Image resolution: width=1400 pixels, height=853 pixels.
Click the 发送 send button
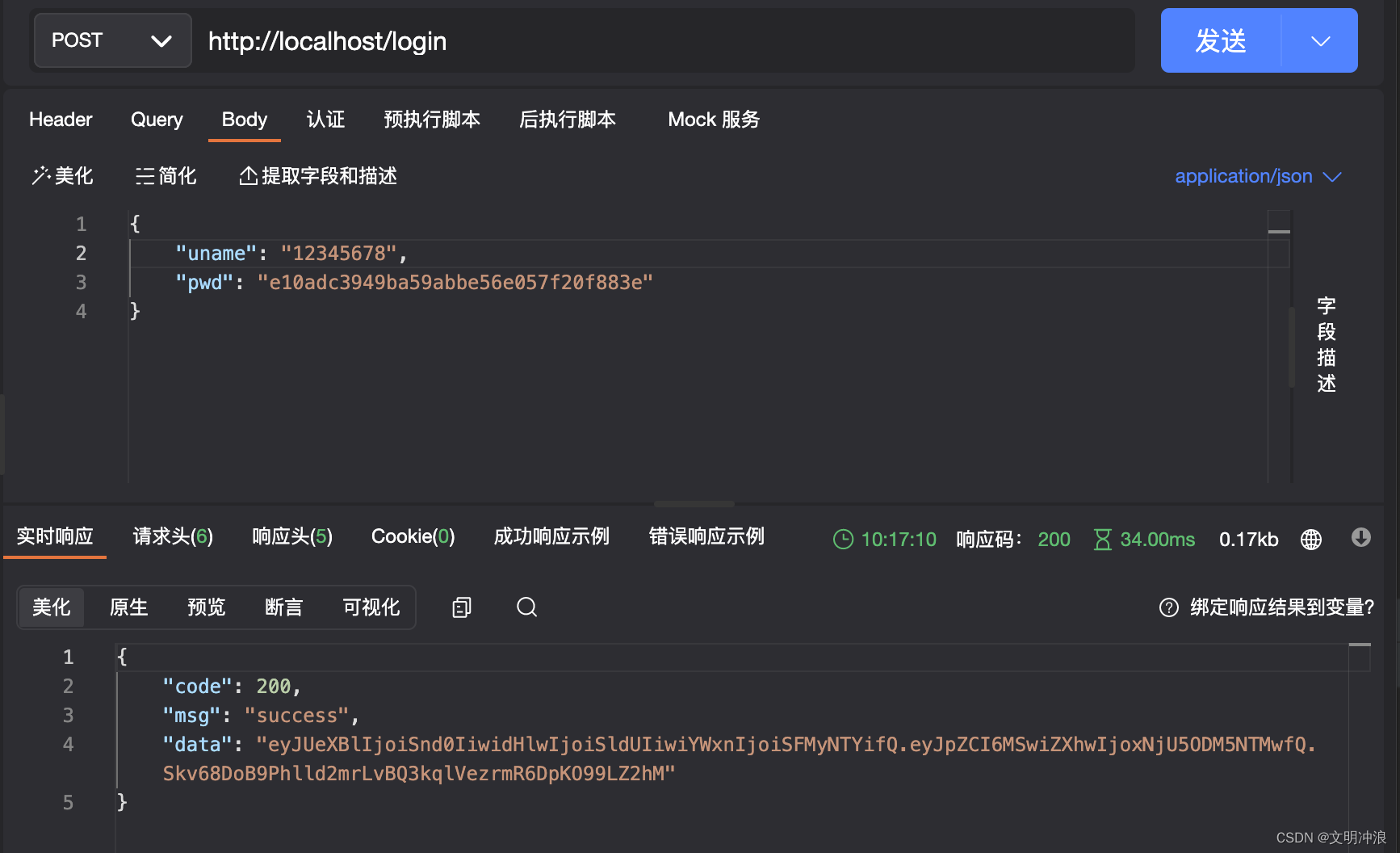(1220, 40)
